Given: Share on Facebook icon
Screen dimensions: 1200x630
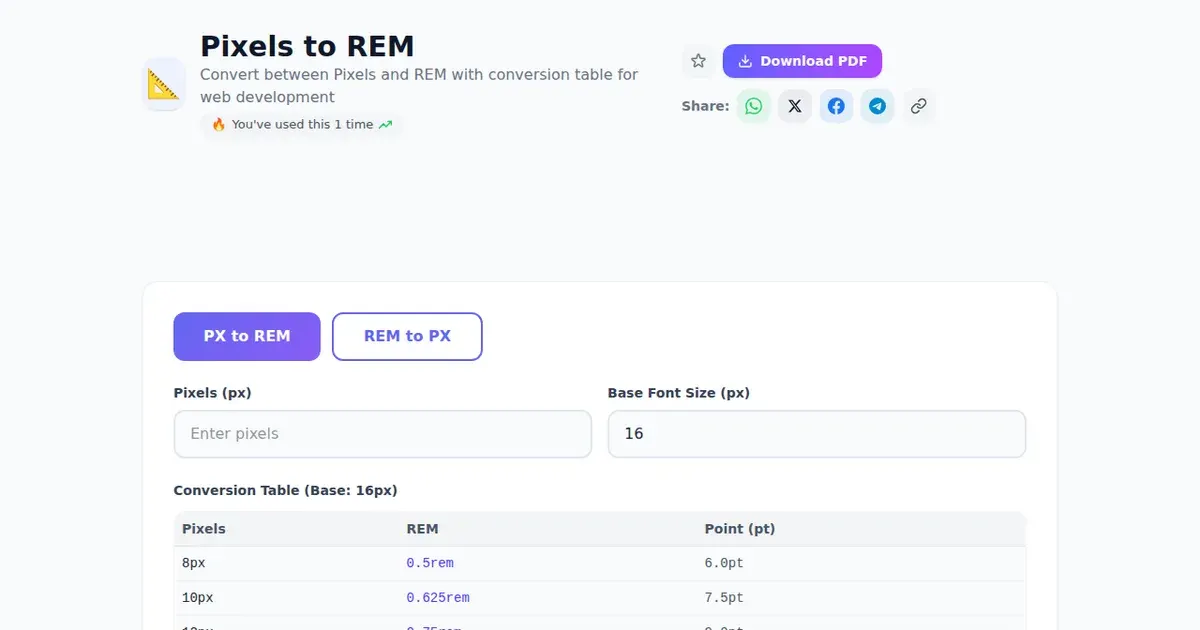Looking at the screenshot, I should (836, 106).
